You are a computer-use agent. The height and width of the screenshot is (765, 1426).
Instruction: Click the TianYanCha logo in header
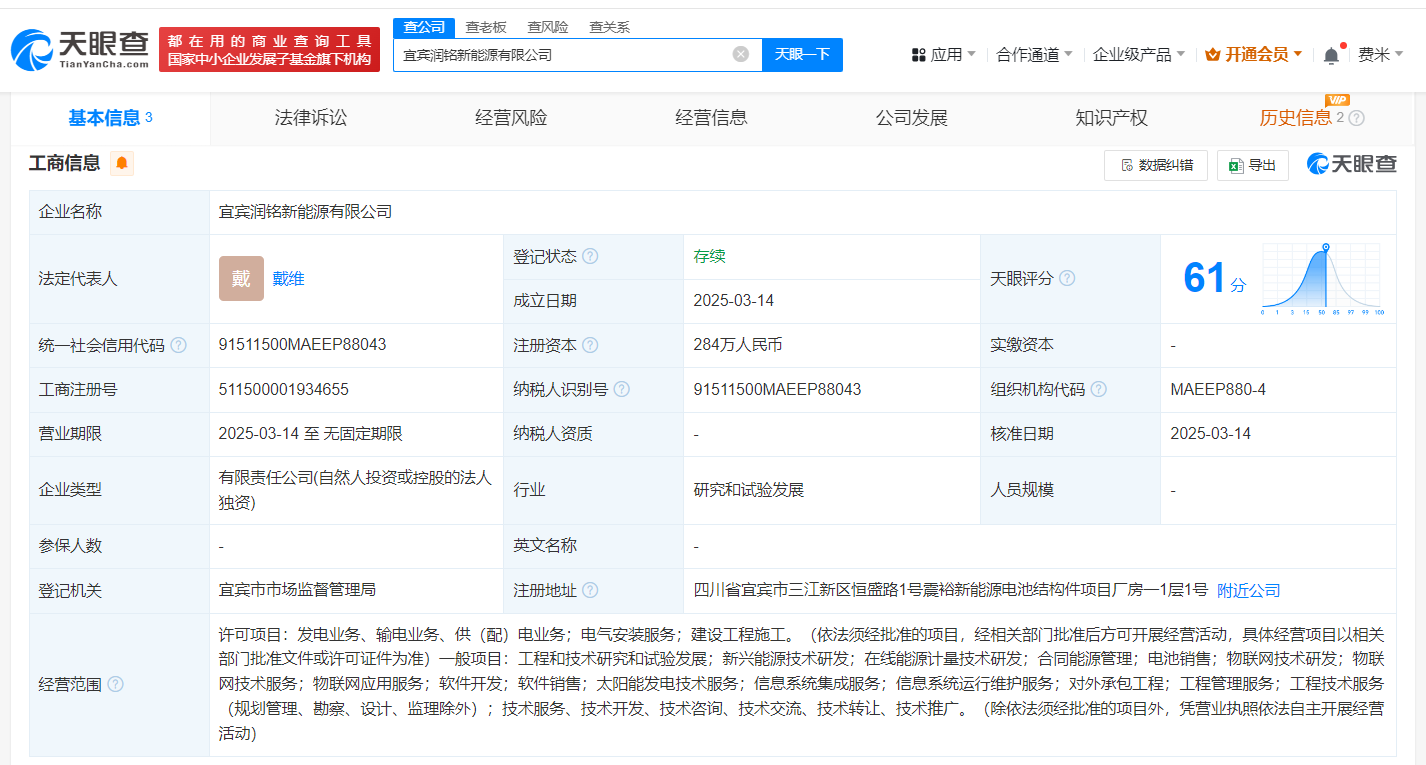pos(79,49)
